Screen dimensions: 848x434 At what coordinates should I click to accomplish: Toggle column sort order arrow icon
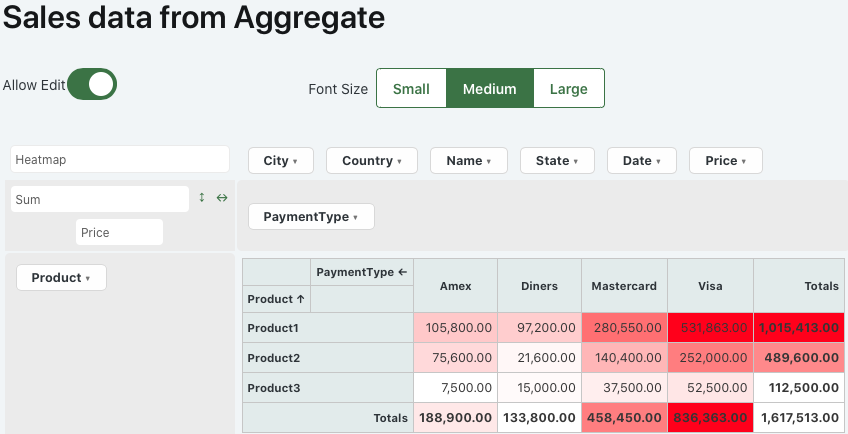(x=222, y=198)
